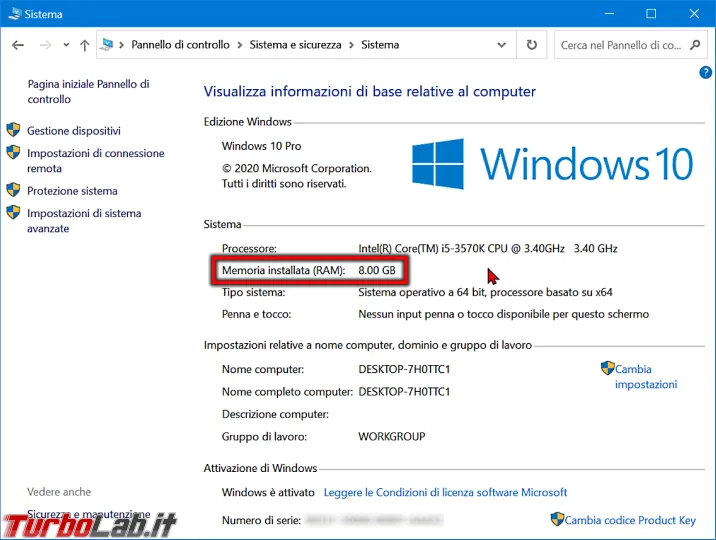The width and height of the screenshot is (716, 540).
Task: Maximize the Sistema window
Action: (x=651, y=14)
